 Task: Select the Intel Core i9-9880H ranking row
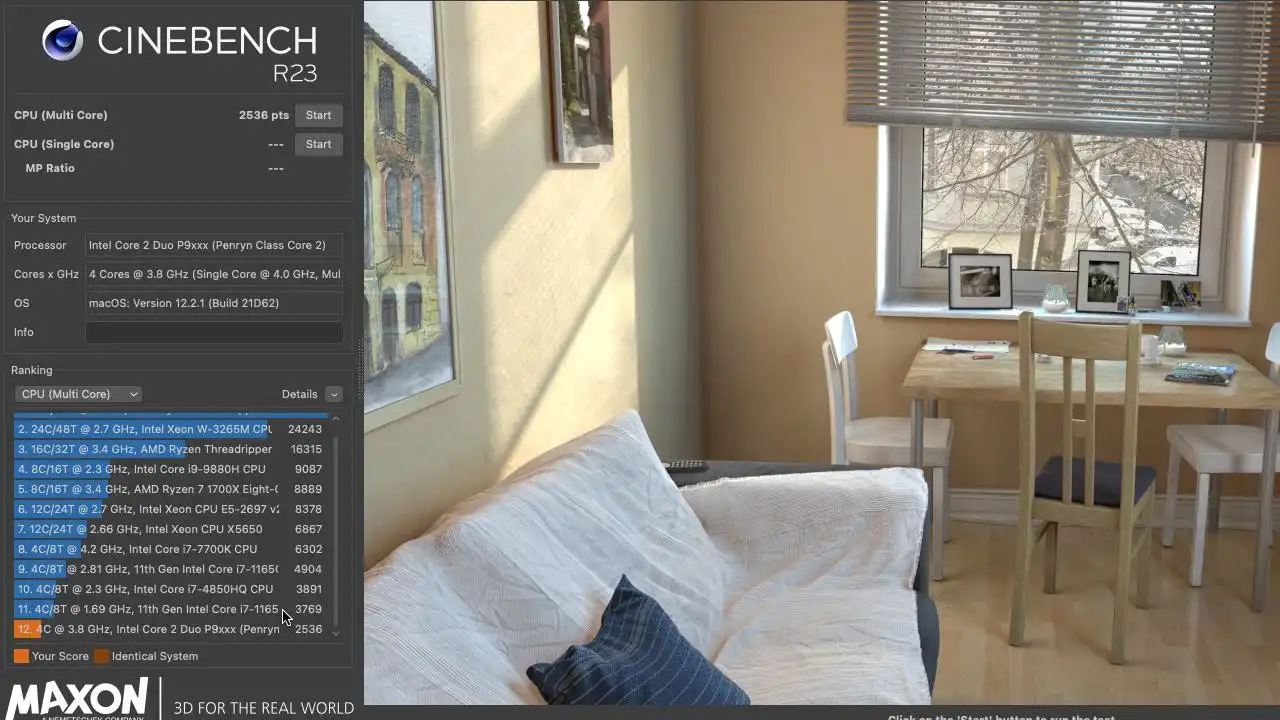(x=170, y=469)
